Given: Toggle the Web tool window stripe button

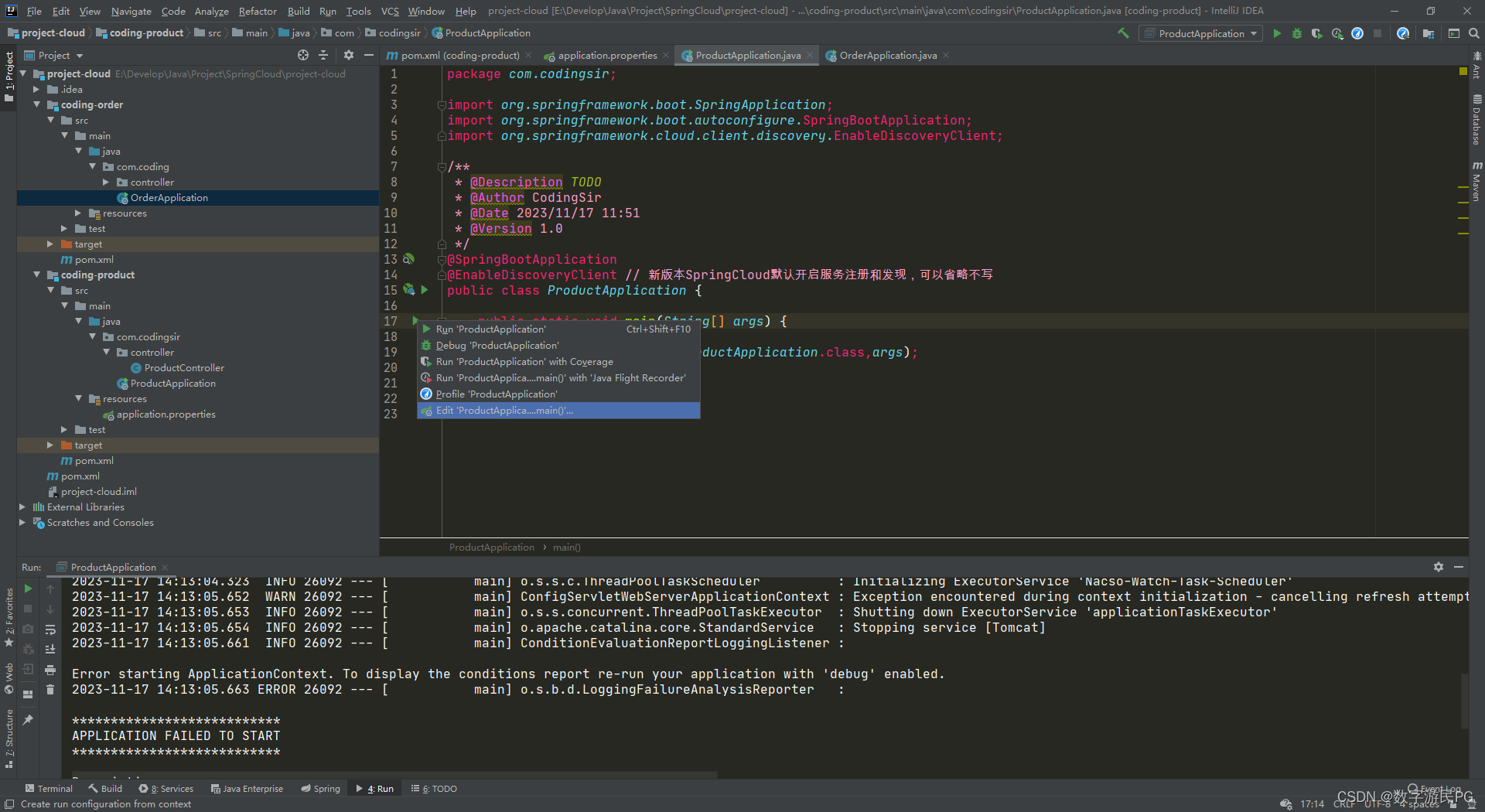Looking at the screenshot, I should (9, 678).
